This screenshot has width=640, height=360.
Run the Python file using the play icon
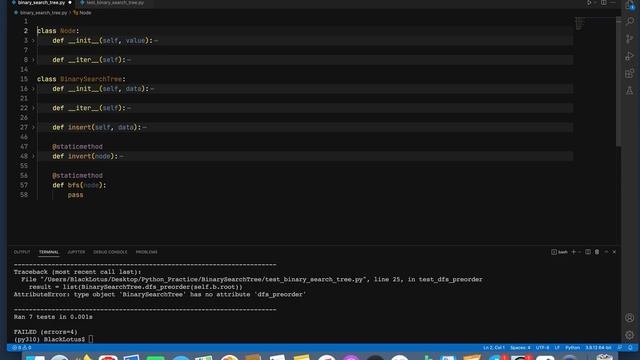click(x=589, y=2)
